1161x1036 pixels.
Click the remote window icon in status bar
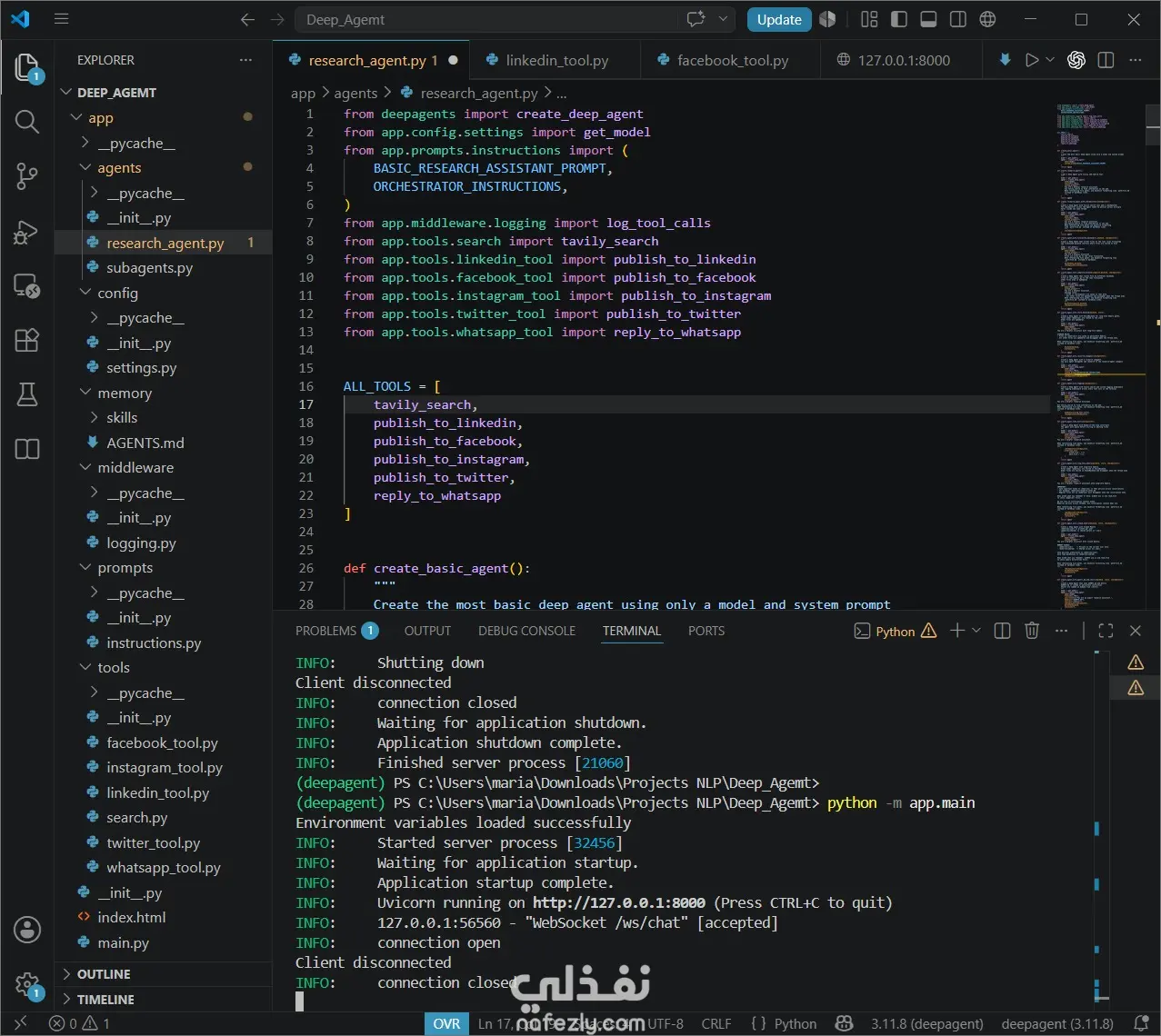tap(21, 1023)
